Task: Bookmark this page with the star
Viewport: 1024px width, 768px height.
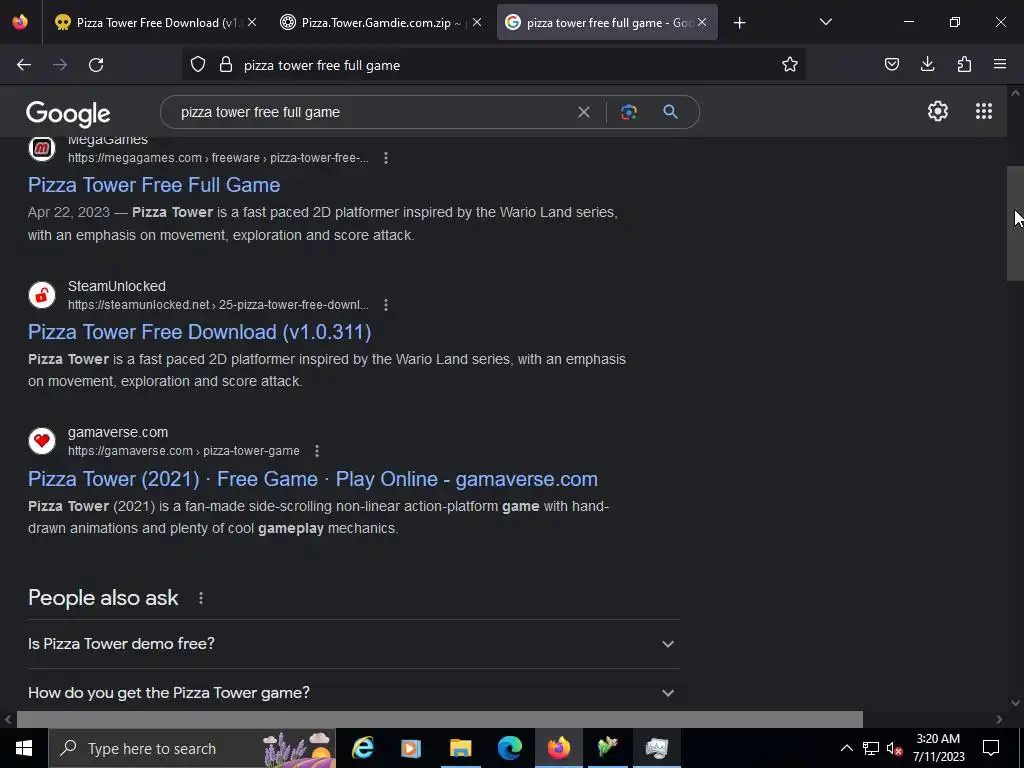Action: pos(790,65)
